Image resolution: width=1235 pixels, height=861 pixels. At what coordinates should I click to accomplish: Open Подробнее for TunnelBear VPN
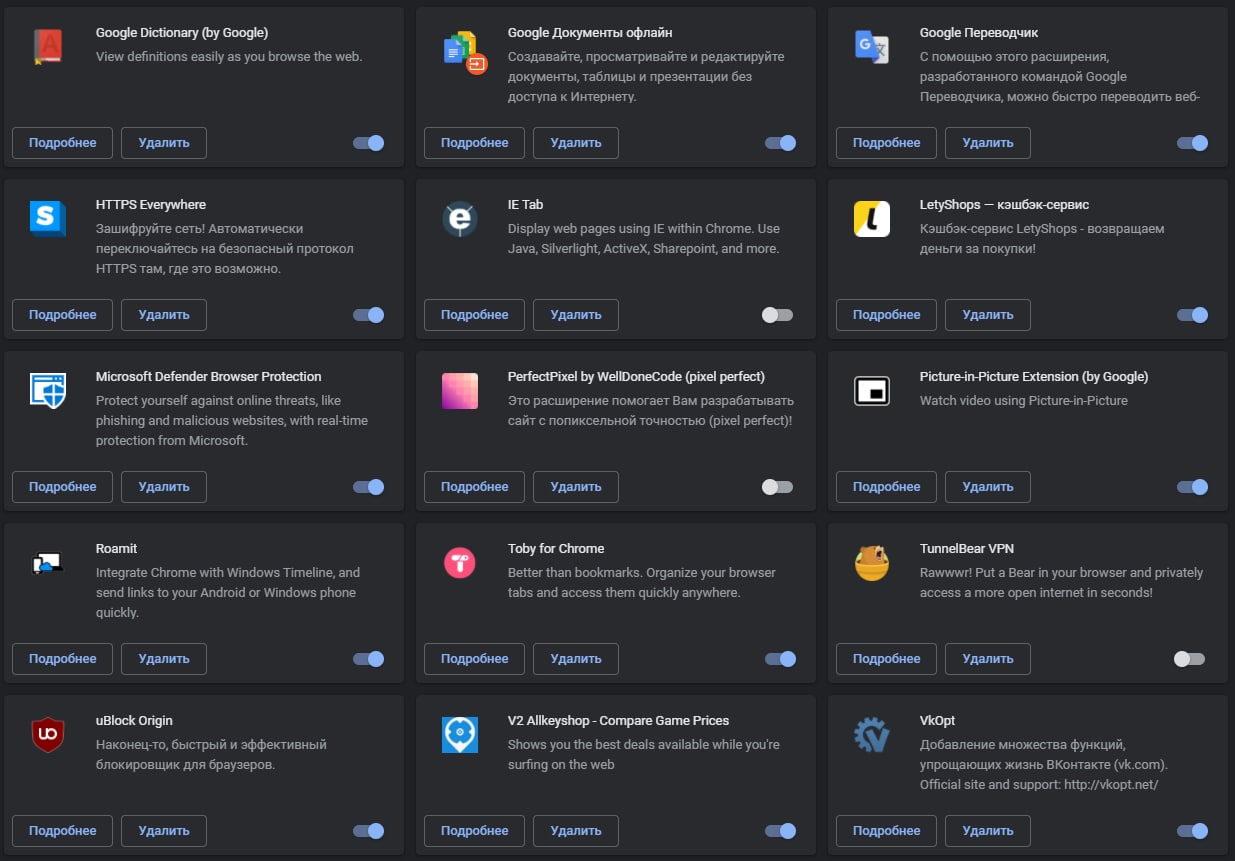click(x=887, y=659)
